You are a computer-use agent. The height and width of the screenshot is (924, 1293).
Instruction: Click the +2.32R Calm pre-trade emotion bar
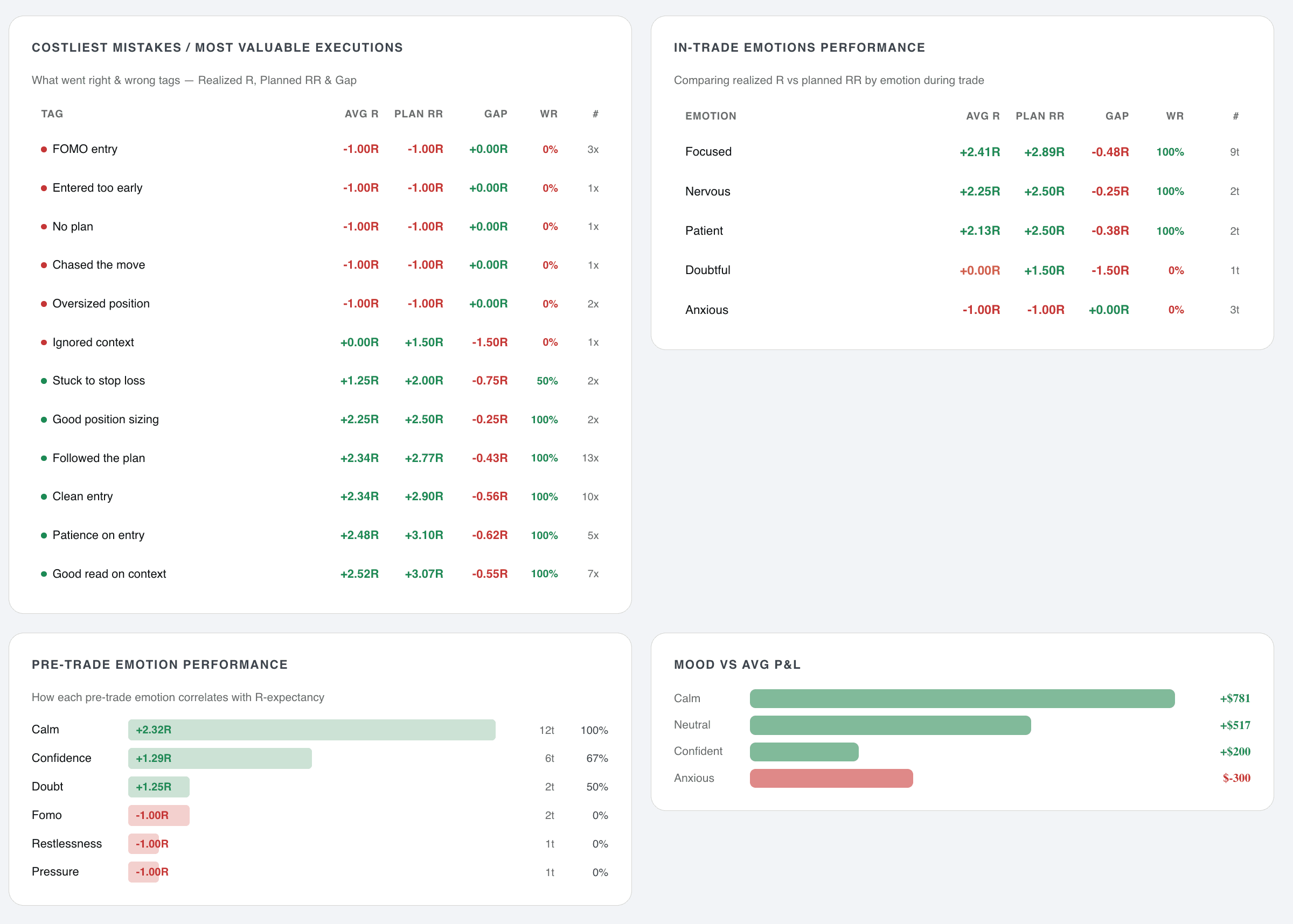(x=312, y=730)
